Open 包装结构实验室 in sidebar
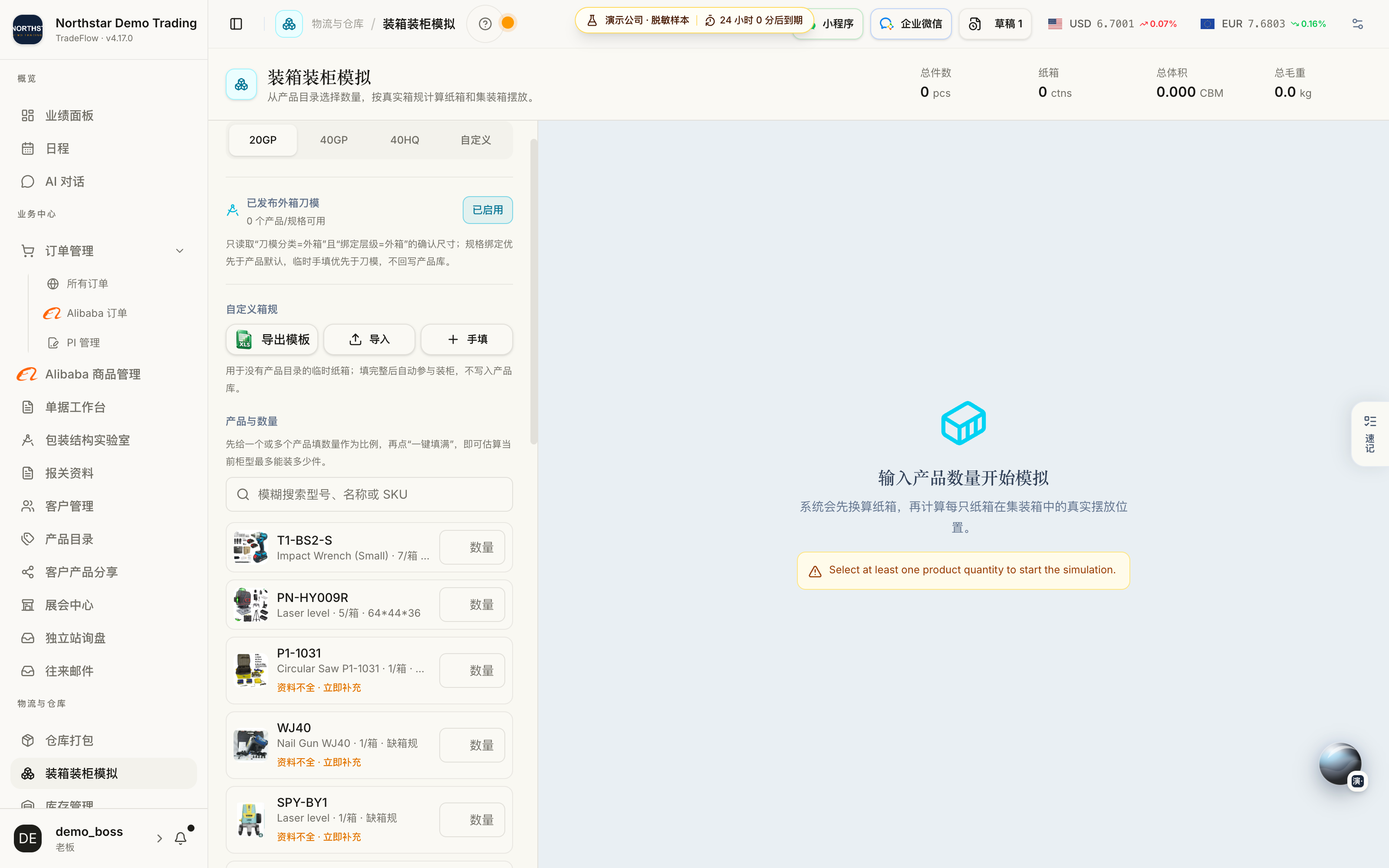The image size is (1389, 868). coord(104,441)
